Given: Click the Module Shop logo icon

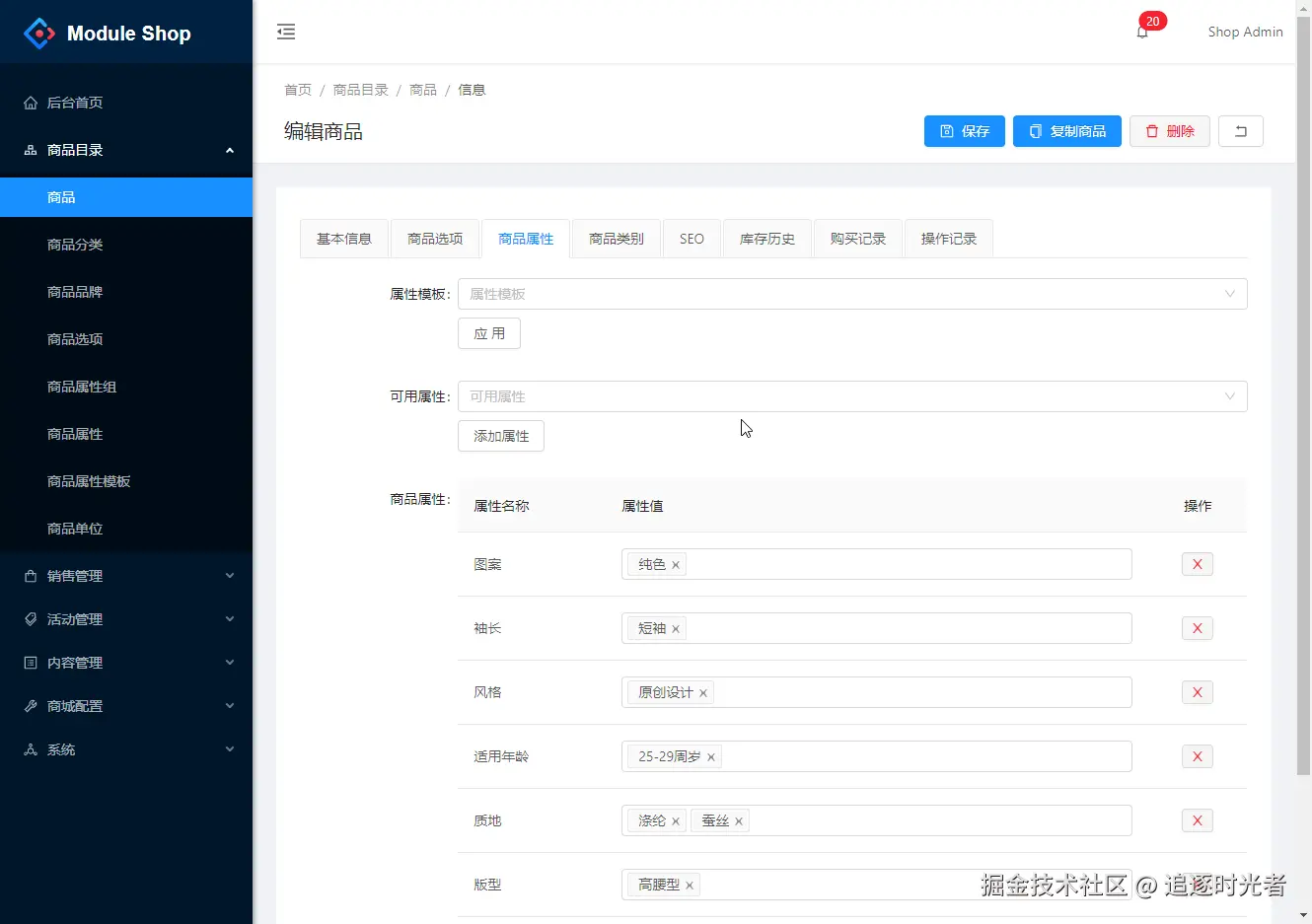Looking at the screenshot, I should (x=39, y=34).
